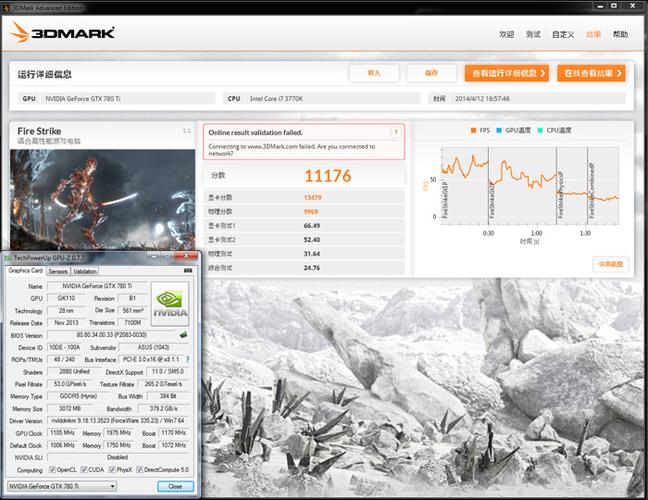Click the GK110 GPU field in GPU-Z
Screen dimensions: 648x500
pos(66,298)
